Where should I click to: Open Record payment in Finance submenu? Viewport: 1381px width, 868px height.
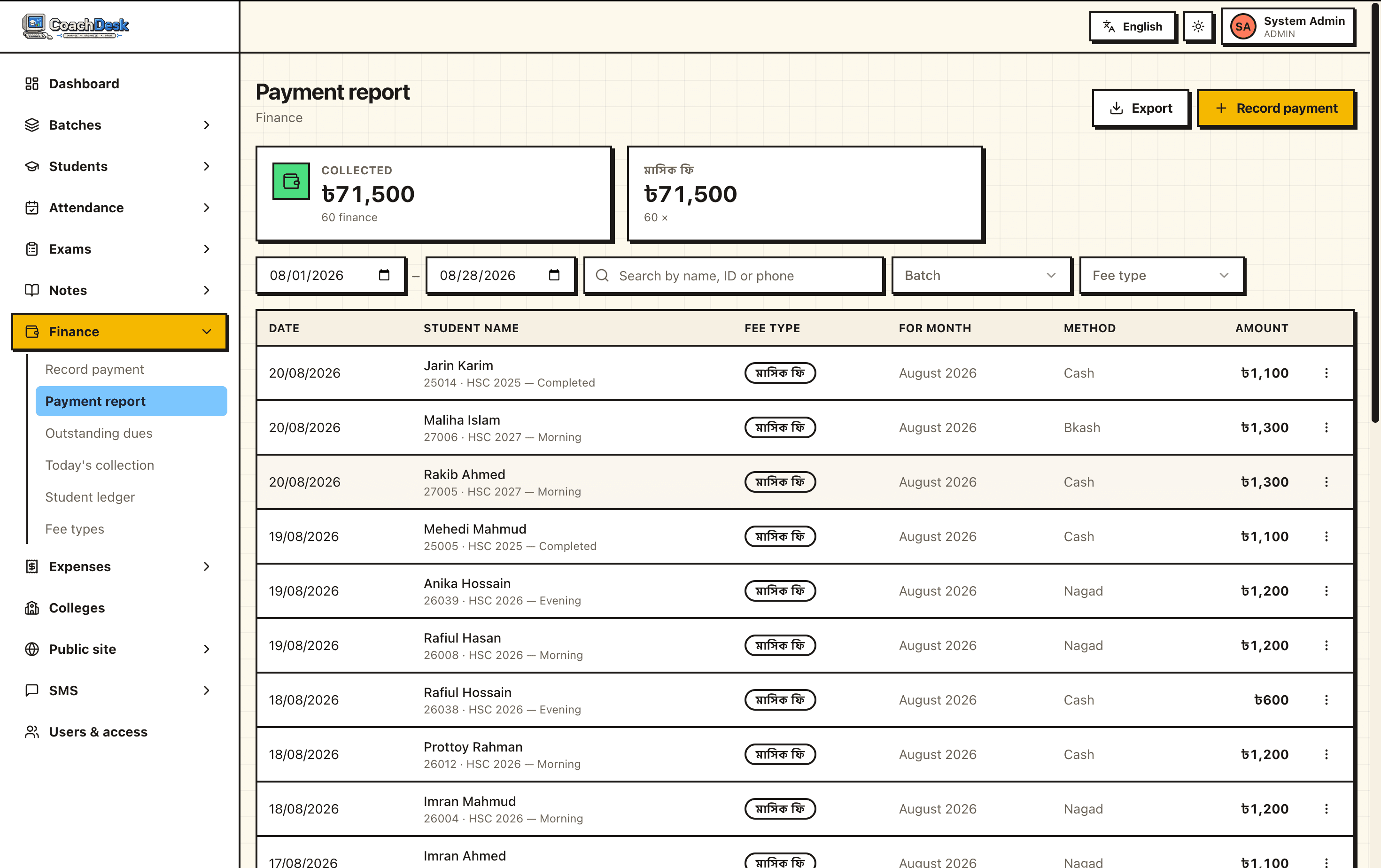pyautogui.click(x=94, y=369)
